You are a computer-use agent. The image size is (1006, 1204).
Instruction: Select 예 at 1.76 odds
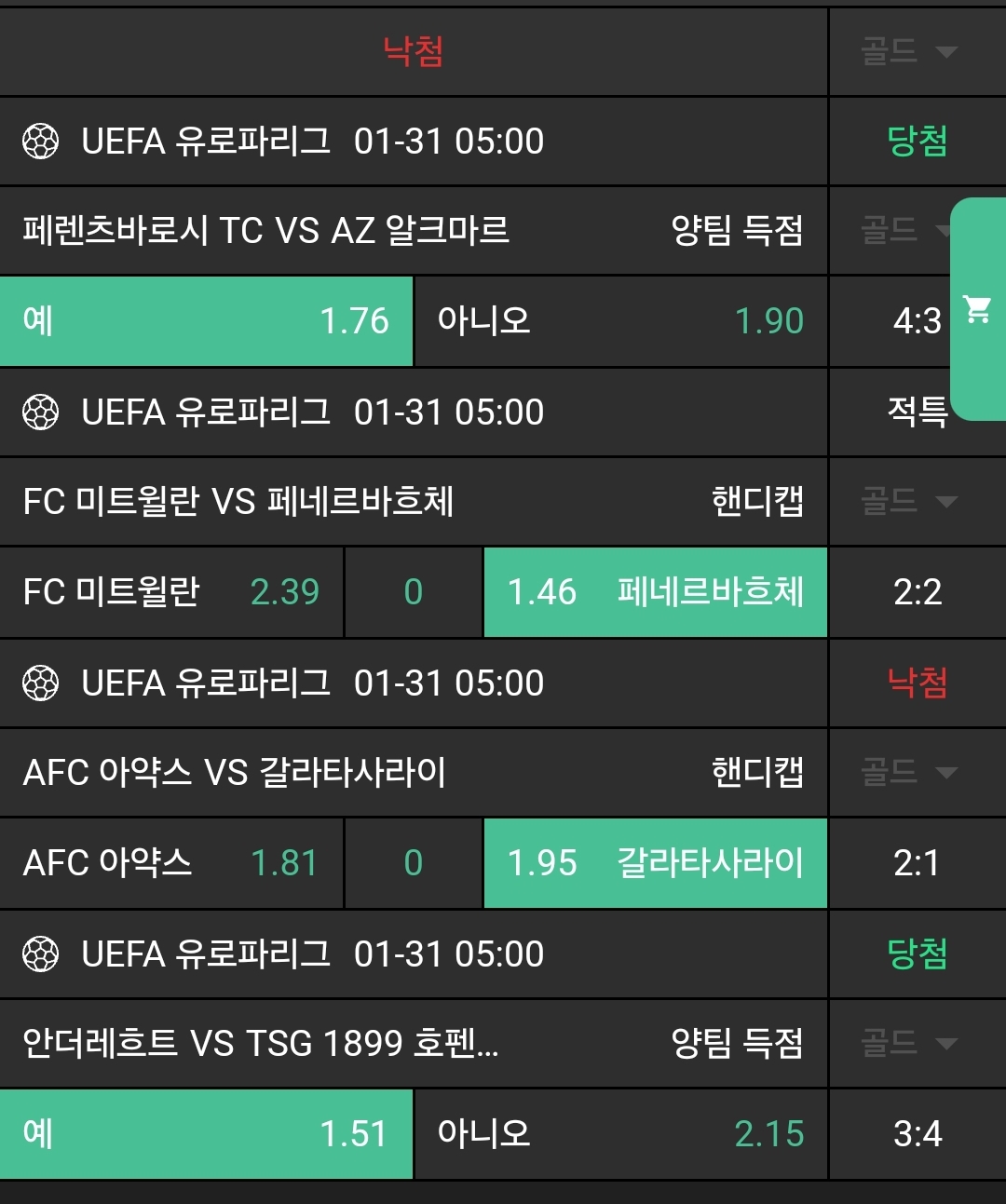coord(206,321)
